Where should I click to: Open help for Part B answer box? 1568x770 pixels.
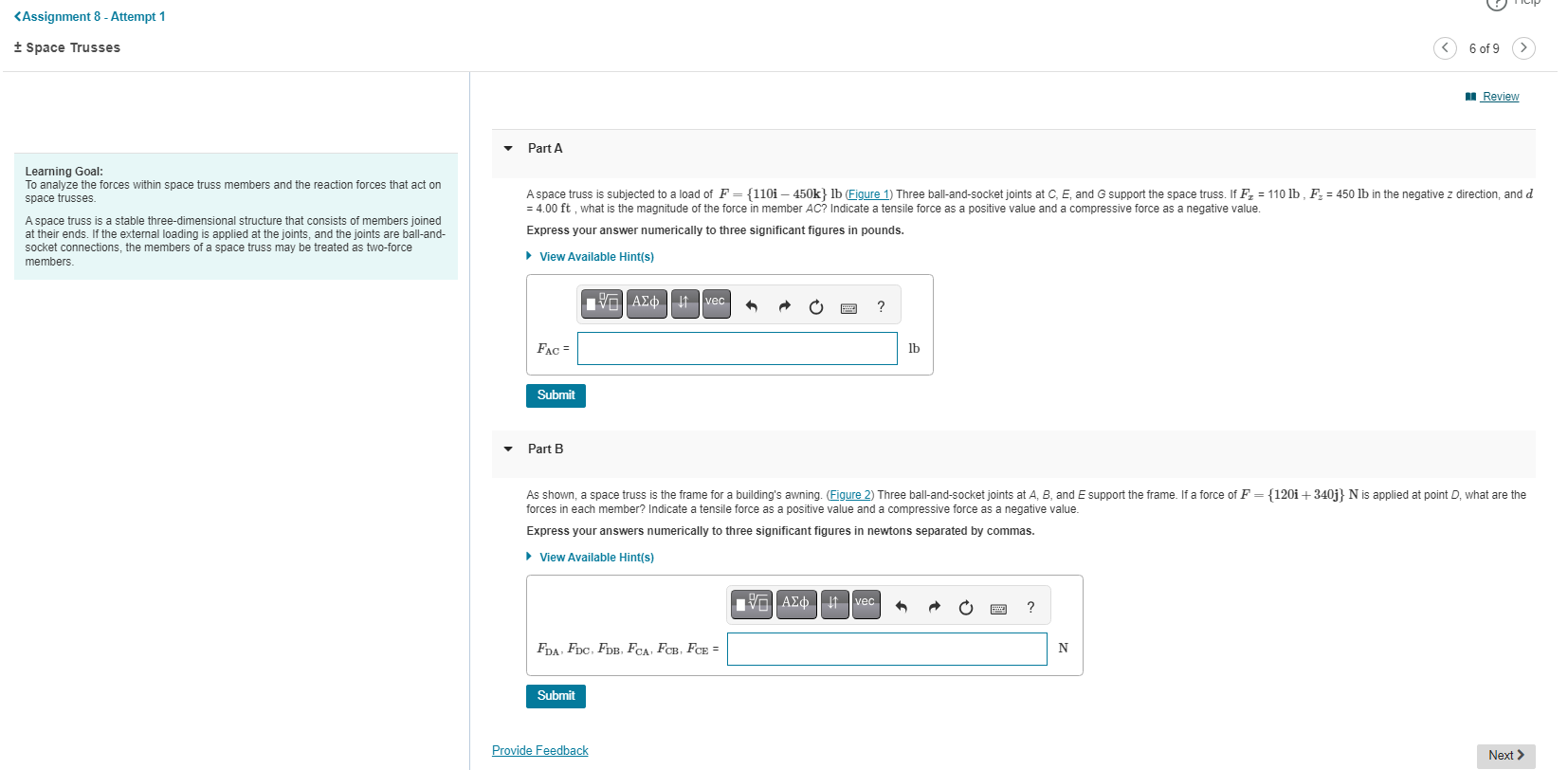tap(1030, 607)
